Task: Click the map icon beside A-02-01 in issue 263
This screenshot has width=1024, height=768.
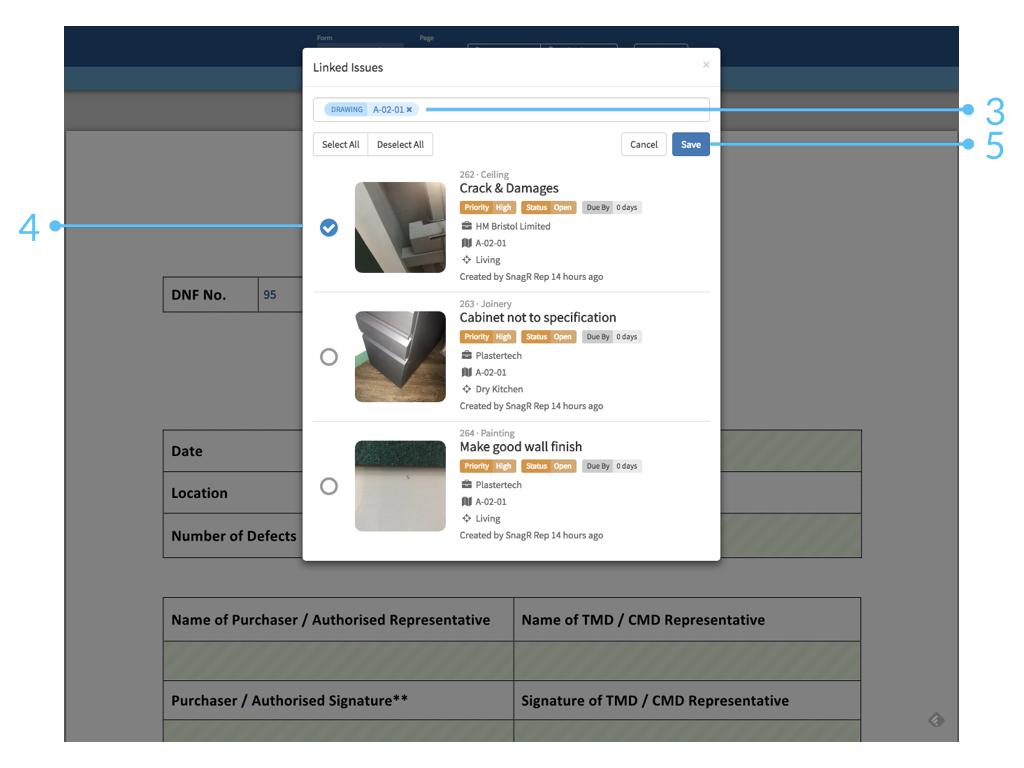Action: coord(466,372)
